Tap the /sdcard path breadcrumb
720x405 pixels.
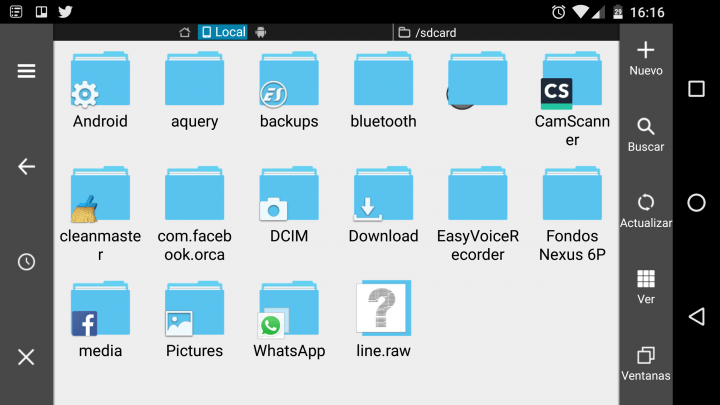[428, 32]
